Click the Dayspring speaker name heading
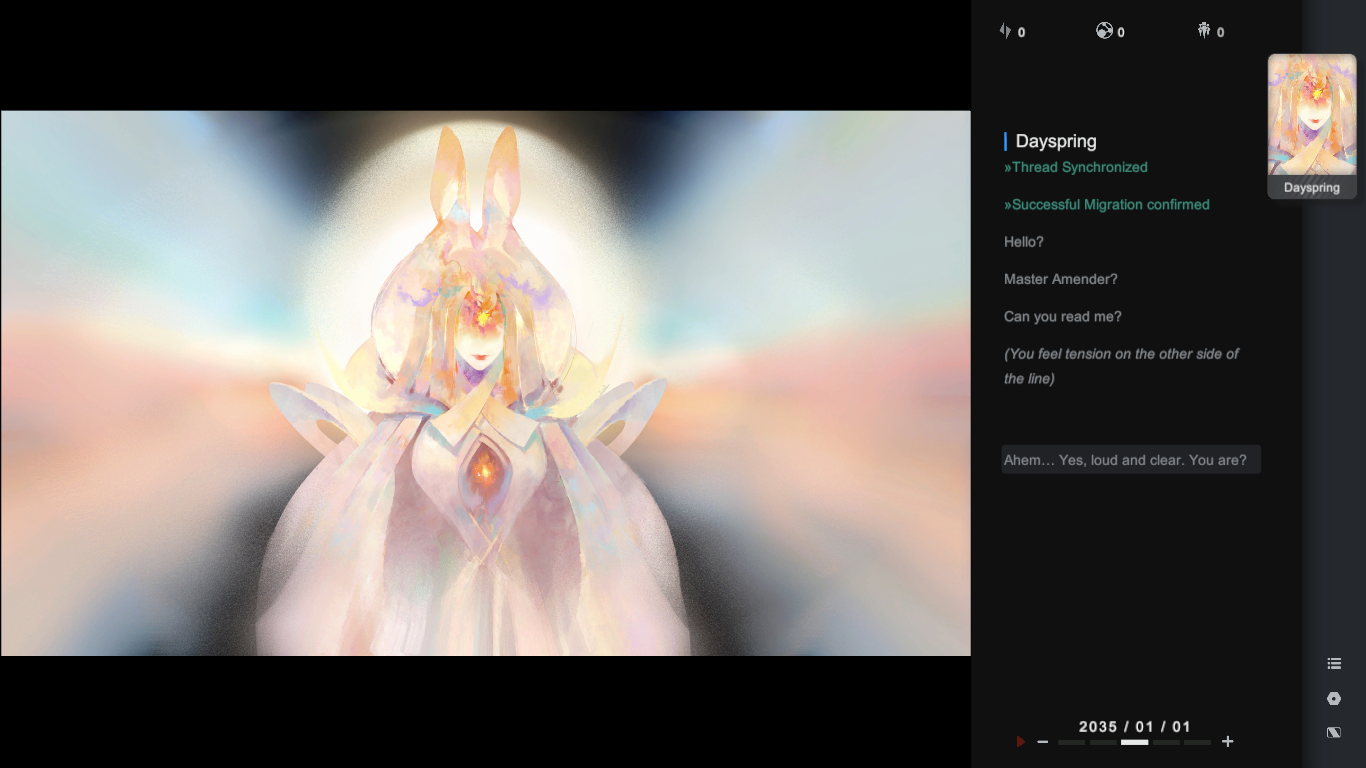Image resolution: width=1366 pixels, height=768 pixels. pos(1056,141)
